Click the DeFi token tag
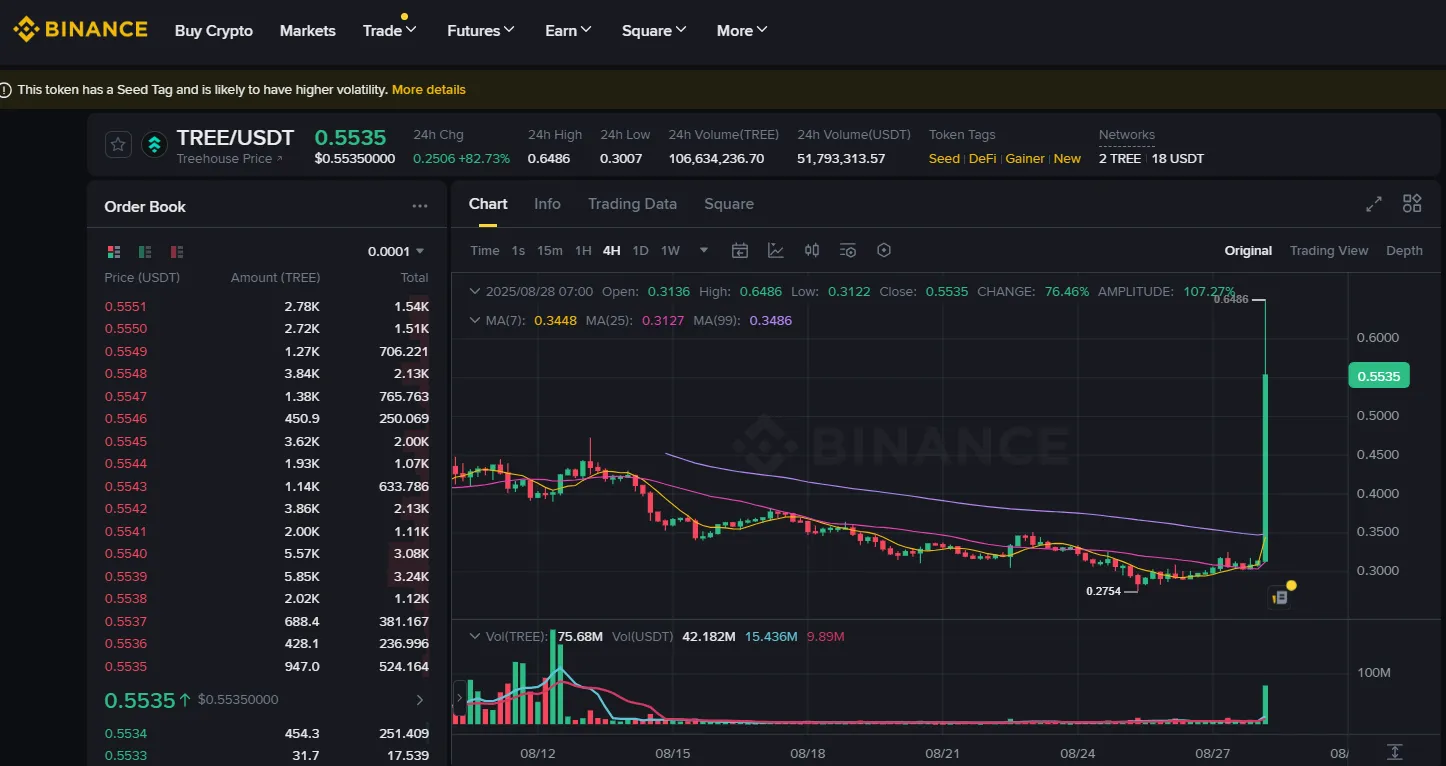1446x766 pixels. [x=982, y=159]
